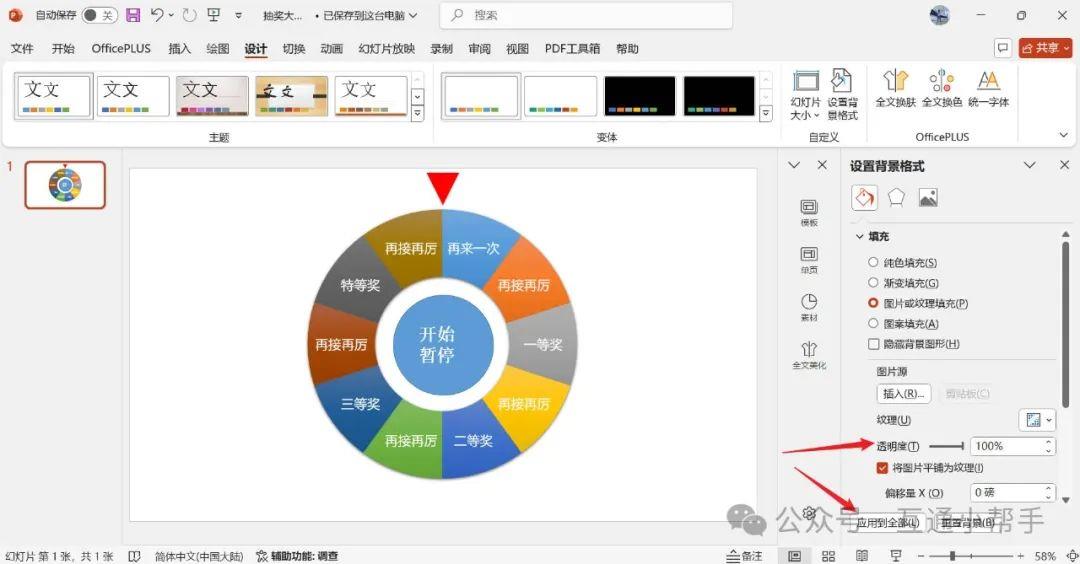Collapse the ribbon using the chevron
The image size is (1080, 564).
click(x=1063, y=136)
